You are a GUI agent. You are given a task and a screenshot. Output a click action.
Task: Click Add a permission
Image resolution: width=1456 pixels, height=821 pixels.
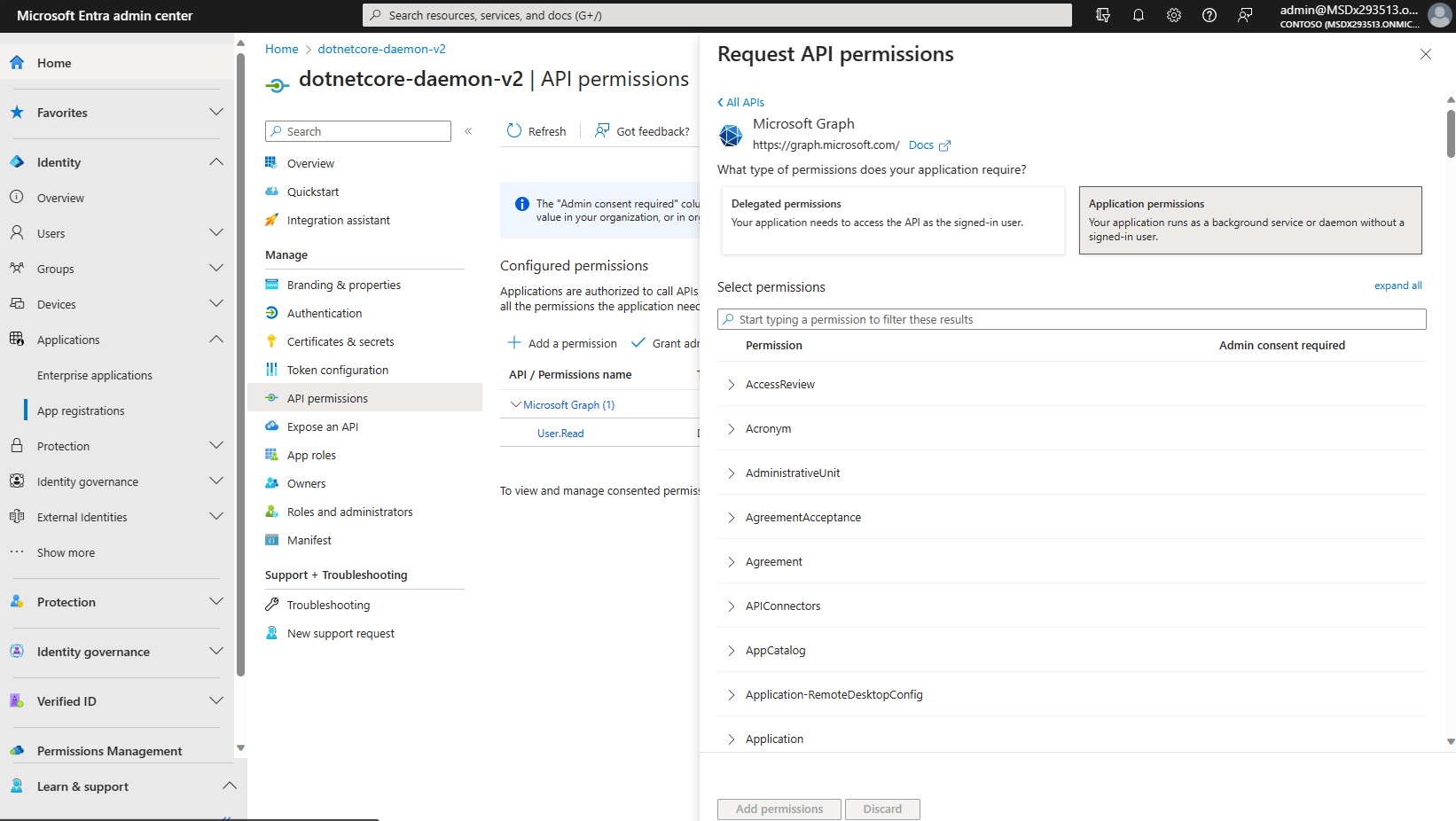pyautogui.click(x=562, y=343)
